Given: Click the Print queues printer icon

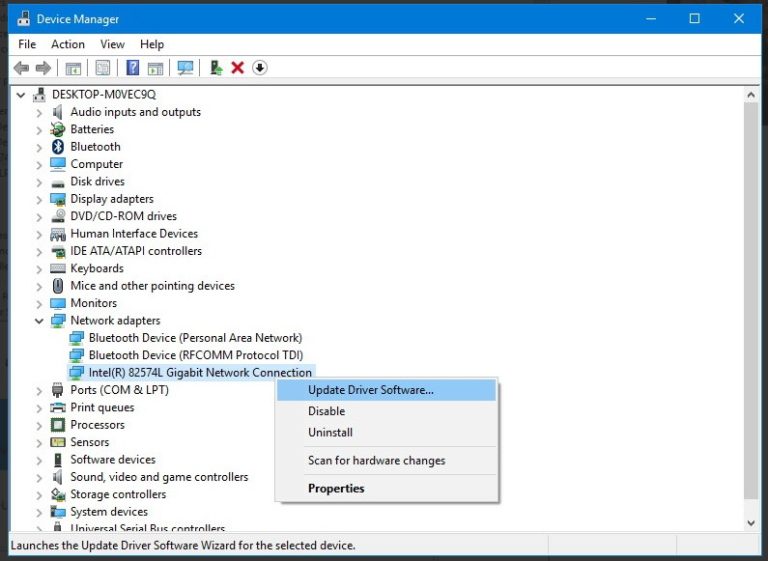Looking at the screenshot, I should click(x=58, y=408).
